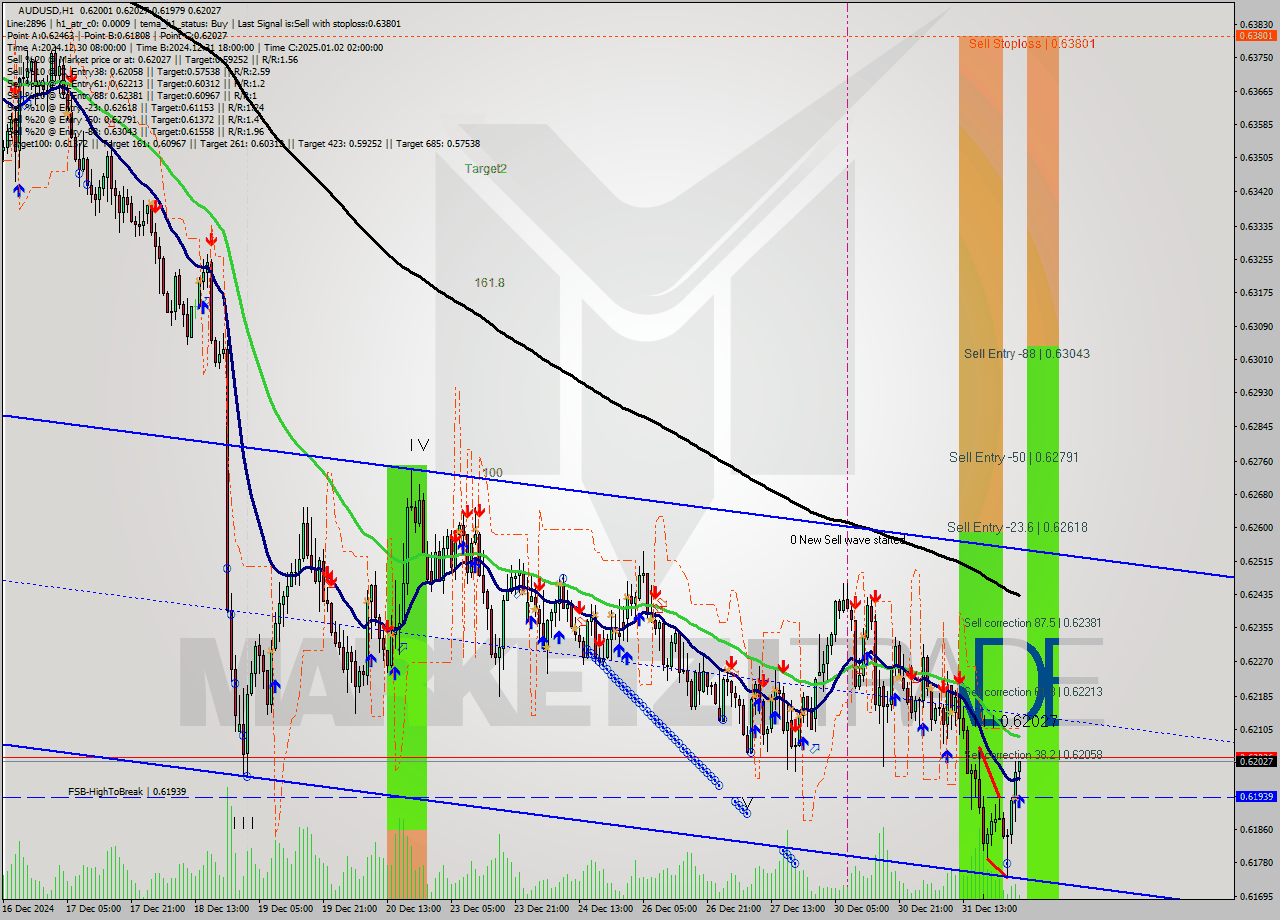1280x920 pixels.
Task: Click price axis value 0.62435
Action: [1257, 594]
